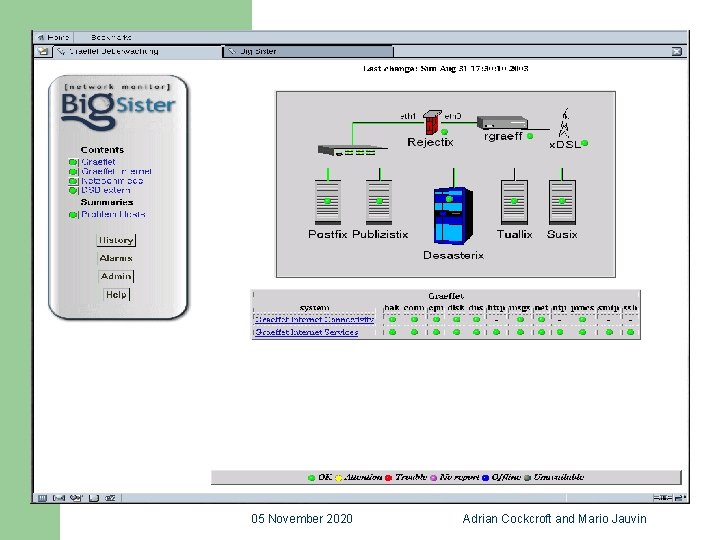Screen dimensions: 720x540
Task: Open the rgraeff router icon
Action: pos(502,122)
